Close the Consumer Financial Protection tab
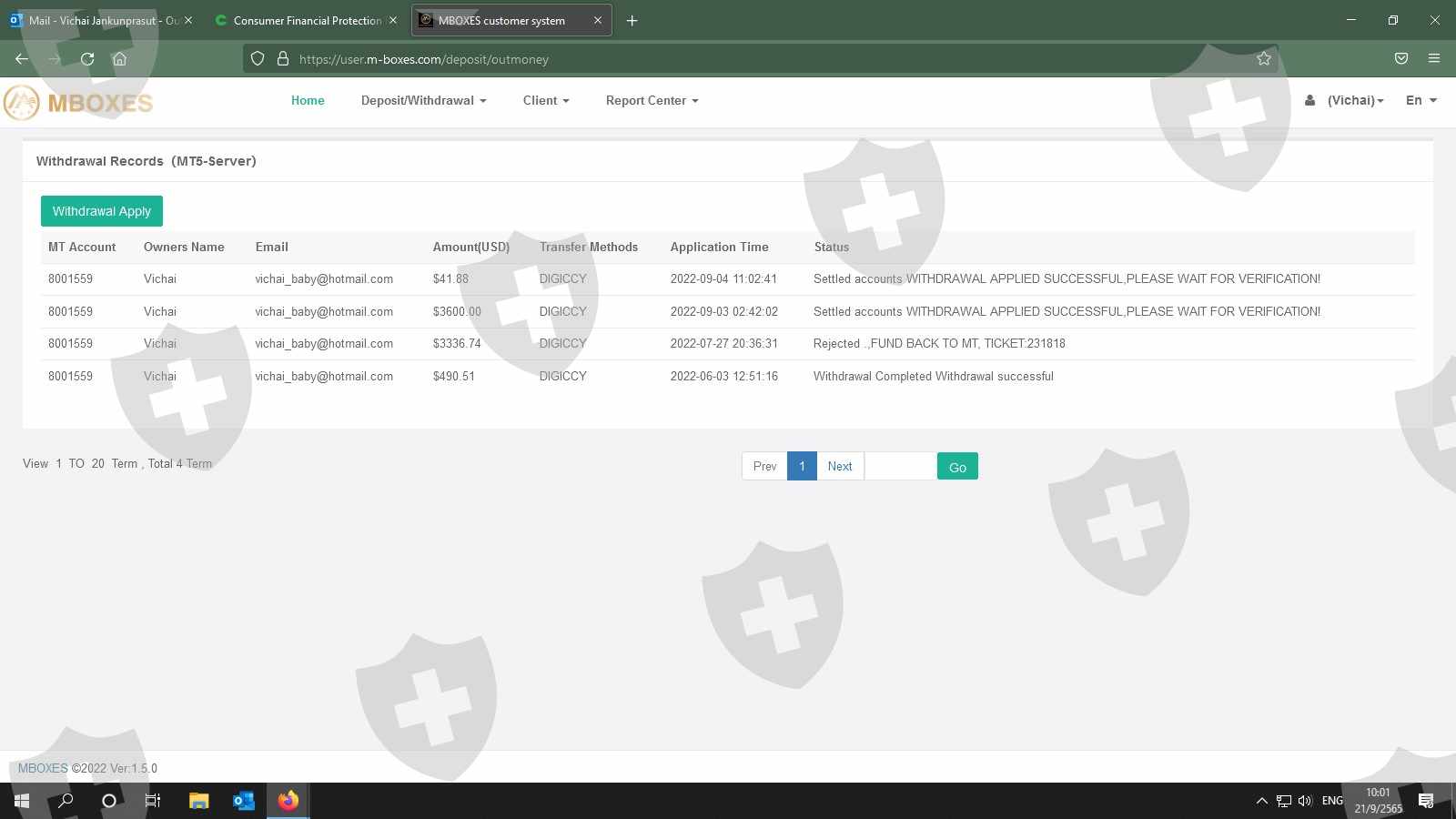This screenshot has height=819, width=1456. [x=393, y=20]
